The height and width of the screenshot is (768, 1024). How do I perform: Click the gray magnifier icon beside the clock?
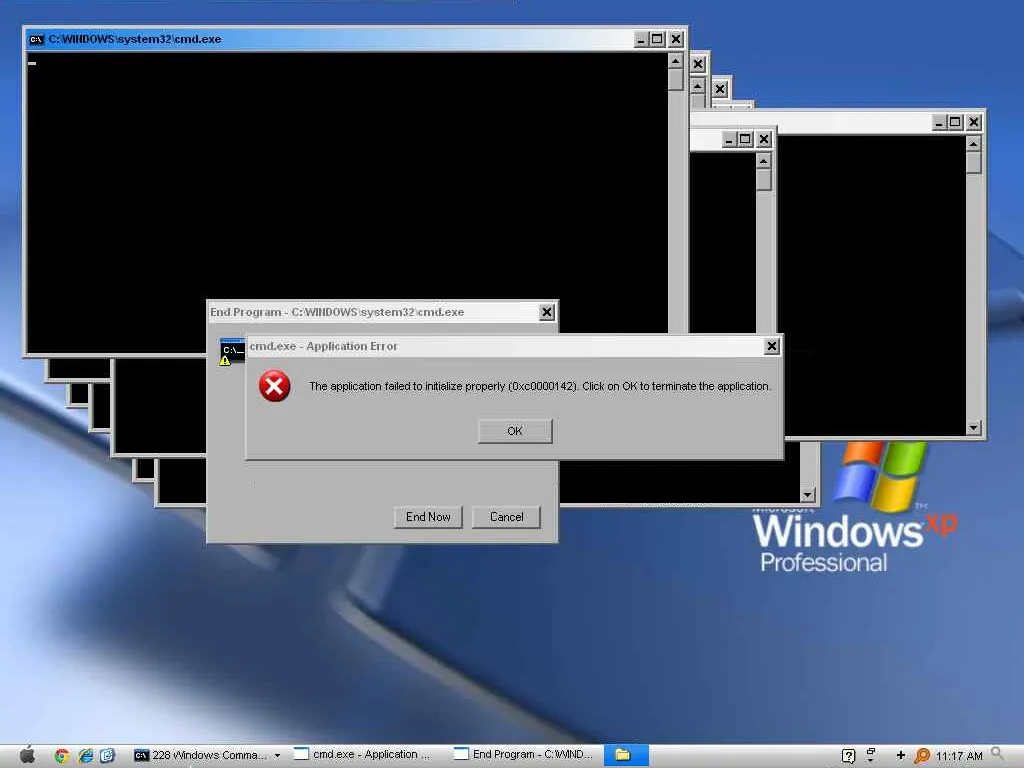[997, 754]
